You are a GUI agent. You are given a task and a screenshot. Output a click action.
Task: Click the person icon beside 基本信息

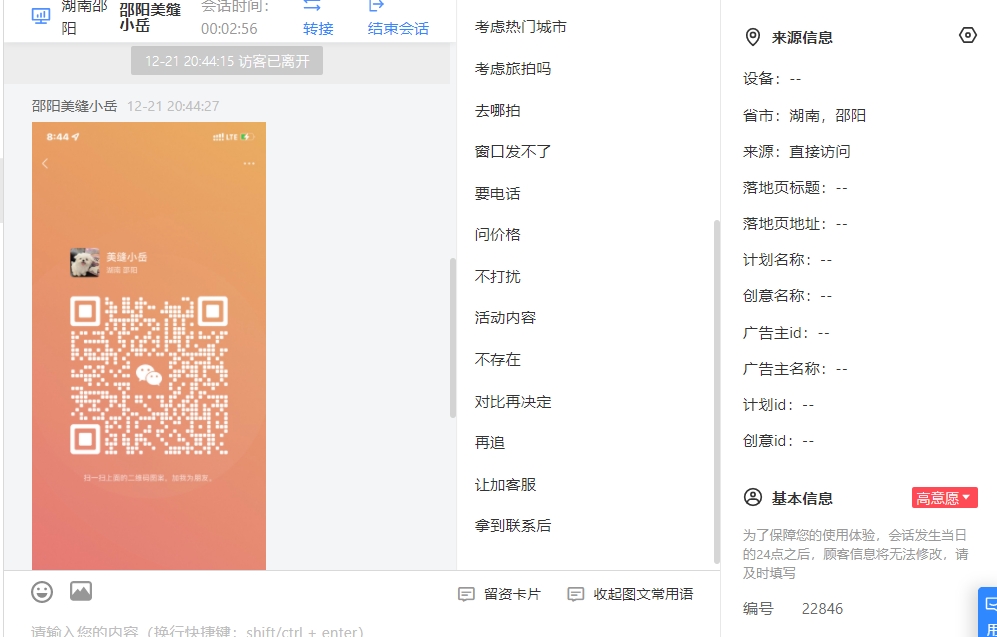pyautogui.click(x=753, y=497)
